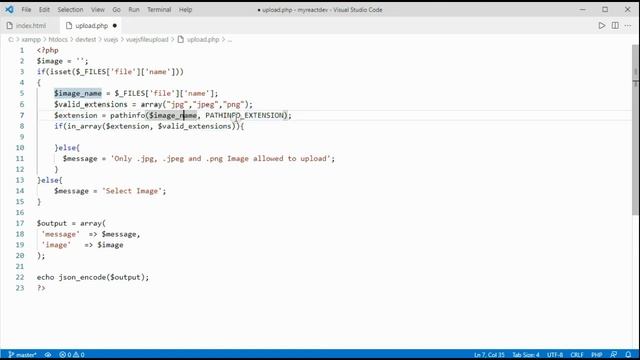Screen dimensions: 640x360
Task: Click the master branch indicator
Action: 22,355
